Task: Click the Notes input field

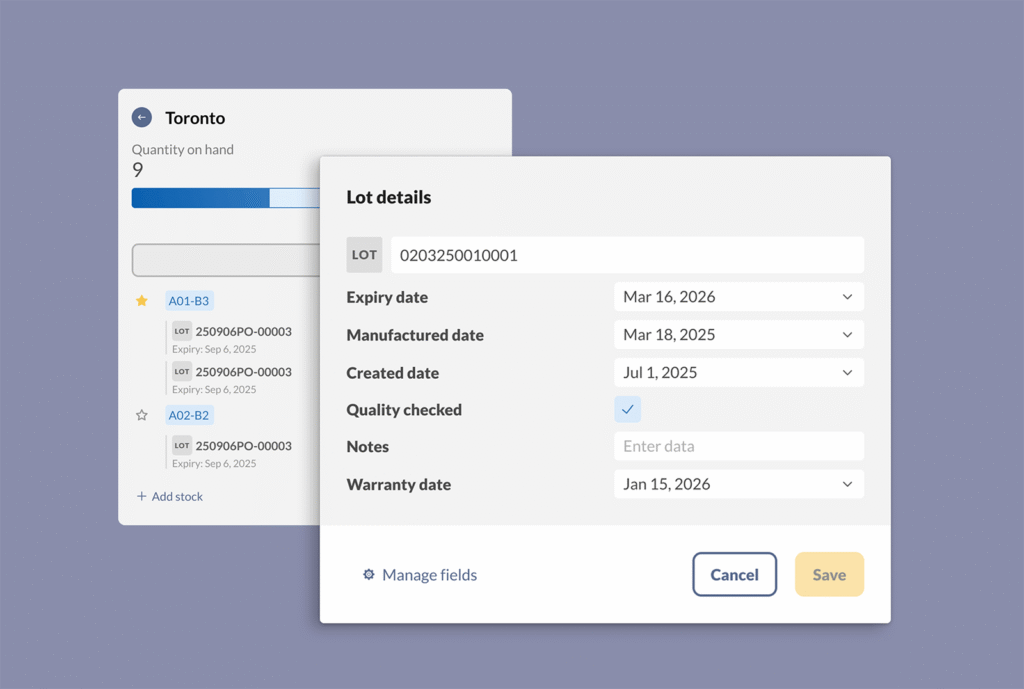Action: (x=738, y=446)
